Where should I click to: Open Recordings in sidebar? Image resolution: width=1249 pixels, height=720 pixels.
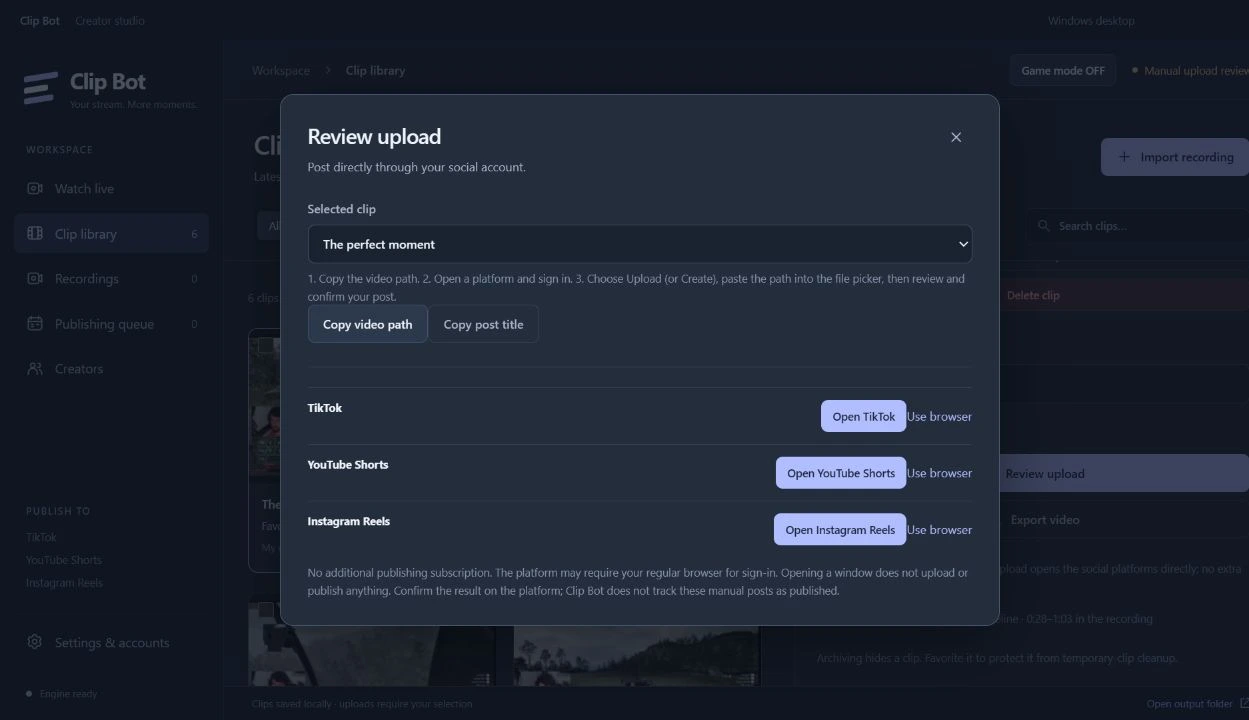pos(111,278)
